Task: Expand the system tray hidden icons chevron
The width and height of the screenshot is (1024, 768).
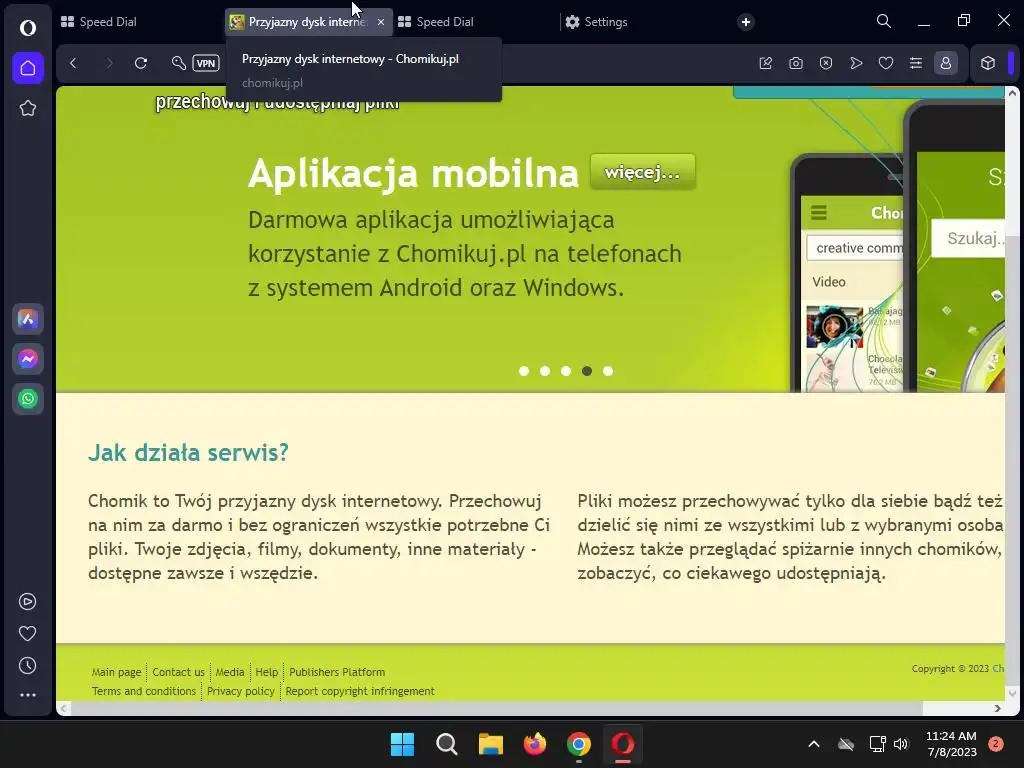Action: pos(814,744)
